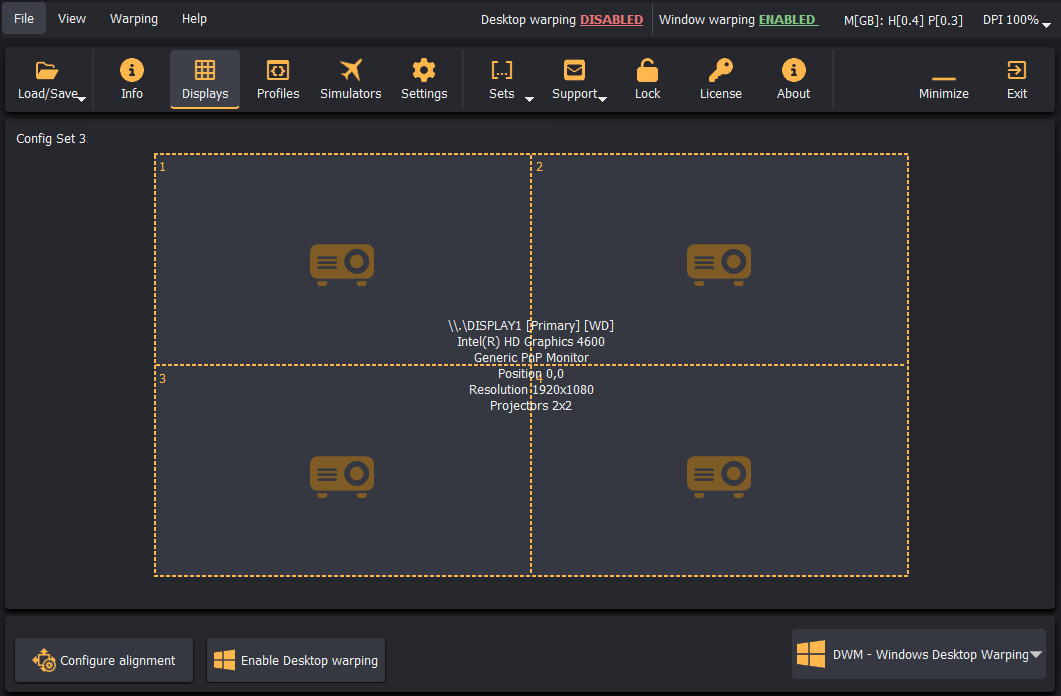1061x696 pixels.
Task: Click the Lock padlock icon
Action: [x=647, y=70]
